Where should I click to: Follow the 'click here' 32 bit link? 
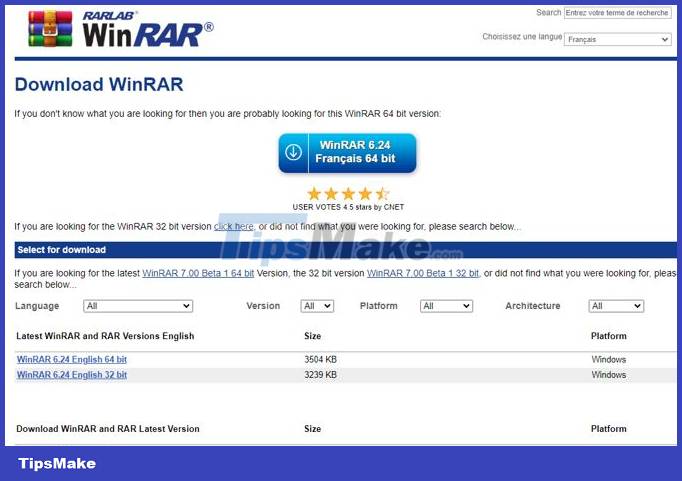pos(234,227)
